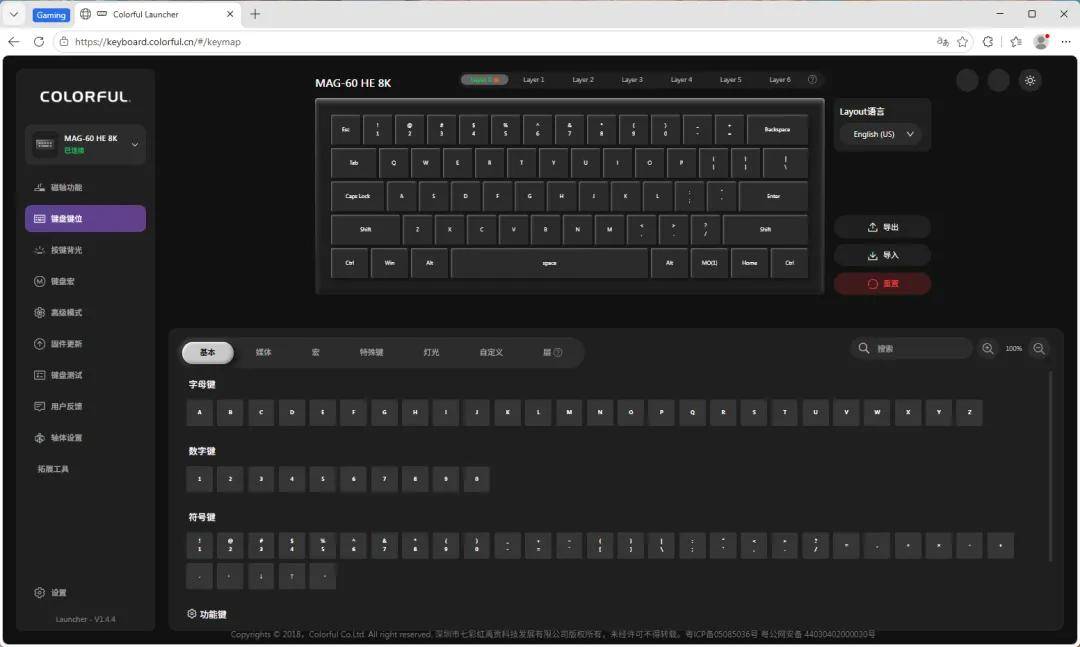1080x647 pixels.
Task: Click the Gaming tab group label
Action: point(51,14)
